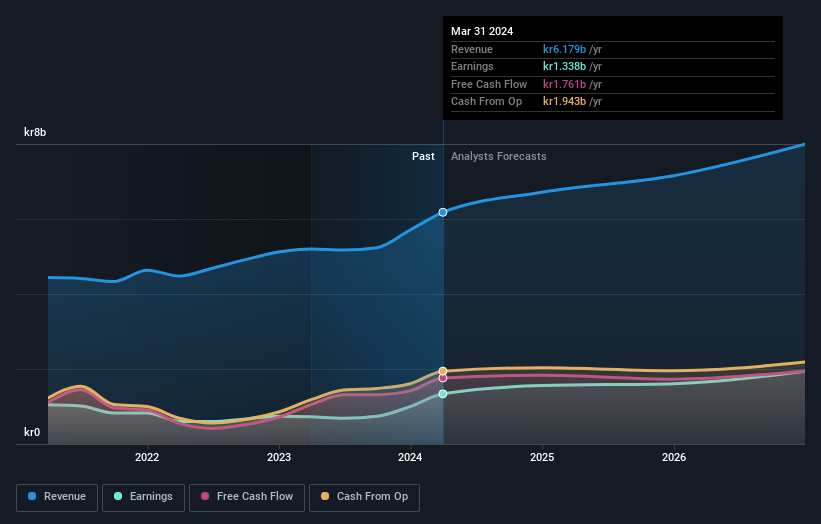Click the Cash From Op label in tooltip

[486, 102]
